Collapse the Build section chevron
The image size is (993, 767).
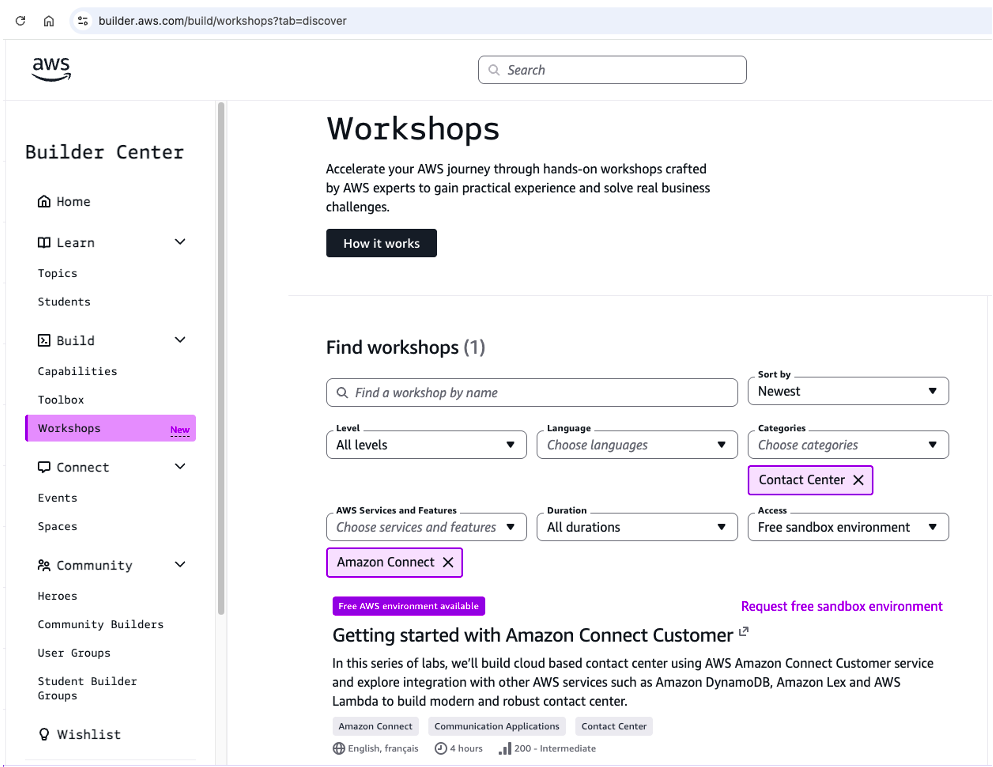(x=180, y=340)
